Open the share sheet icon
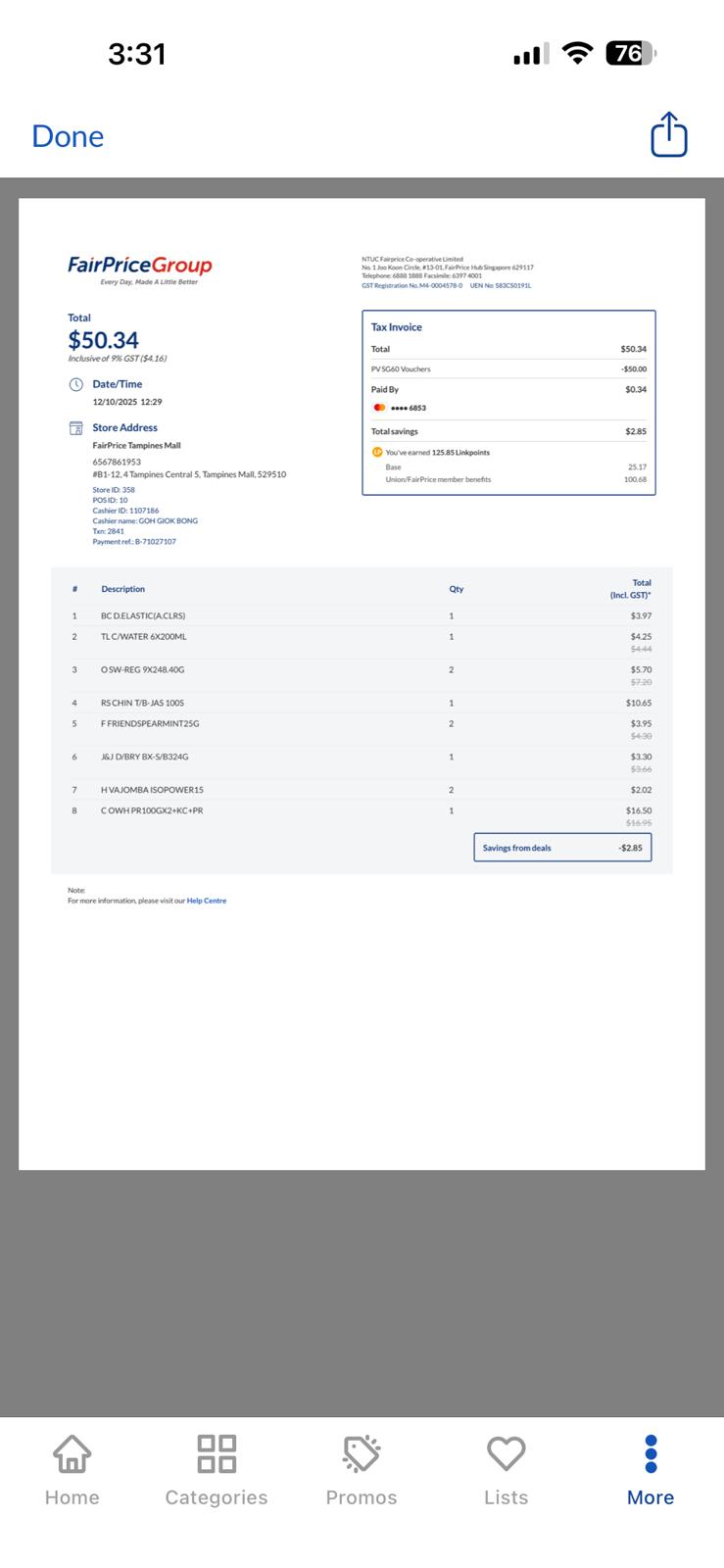This screenshot has width=724, height=1568. tap(669, 134)
